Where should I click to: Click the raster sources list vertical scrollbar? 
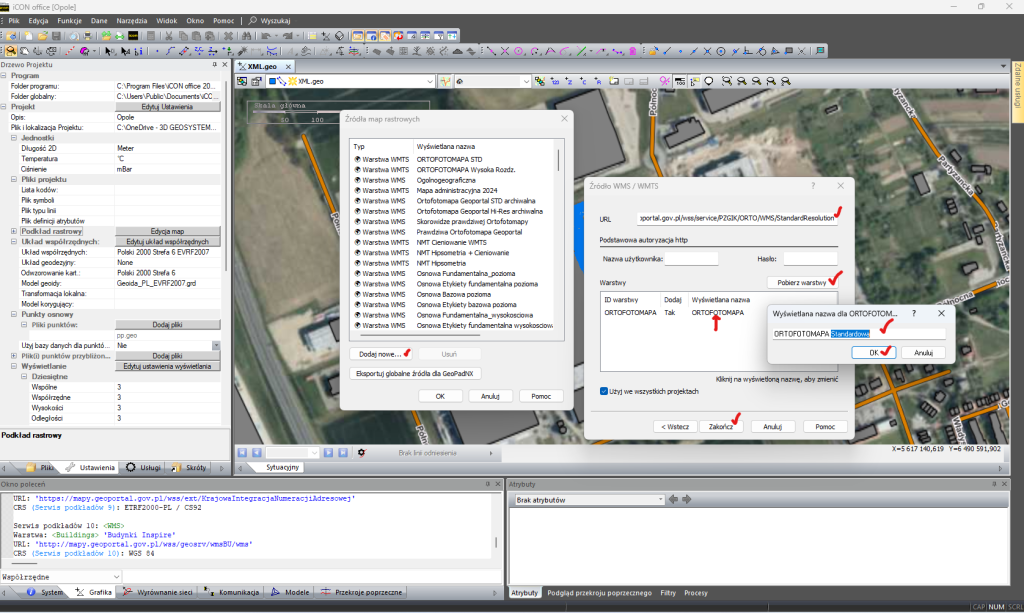(558, 160)
